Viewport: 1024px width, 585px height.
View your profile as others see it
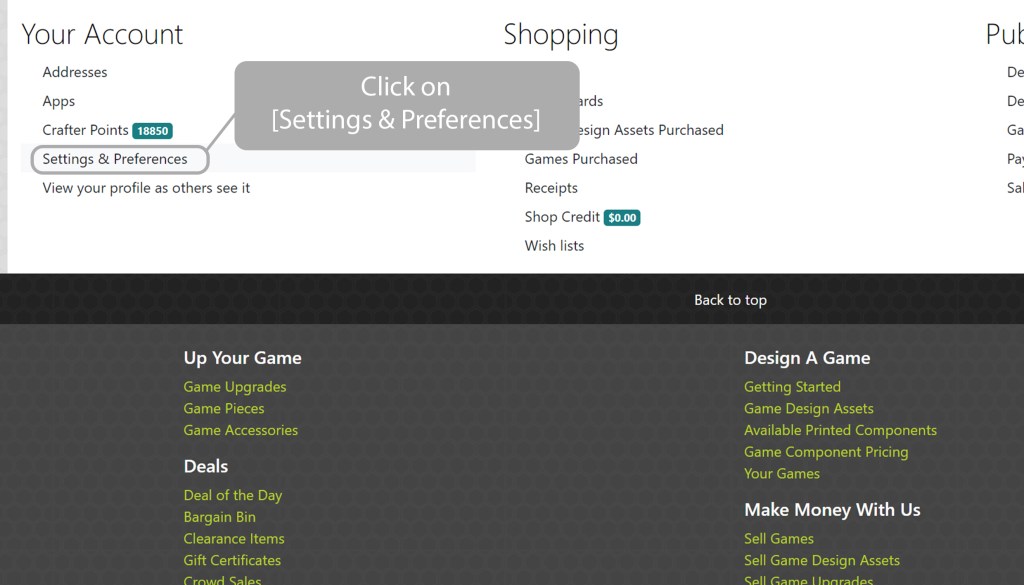pos(146,188)
